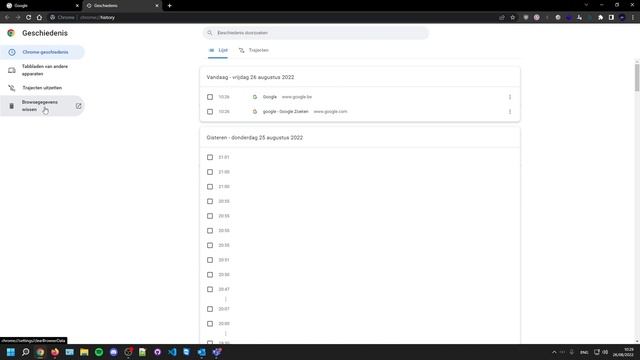This screenshot has width=640, height=360.
Task: Click the taskbar clock and date
Action: click(x=623, y=352)
